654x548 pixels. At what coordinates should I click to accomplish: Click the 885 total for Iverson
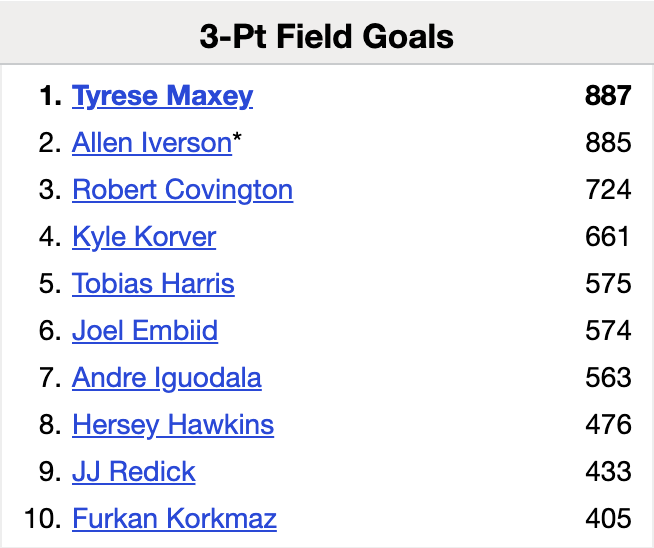coord(608,143)
